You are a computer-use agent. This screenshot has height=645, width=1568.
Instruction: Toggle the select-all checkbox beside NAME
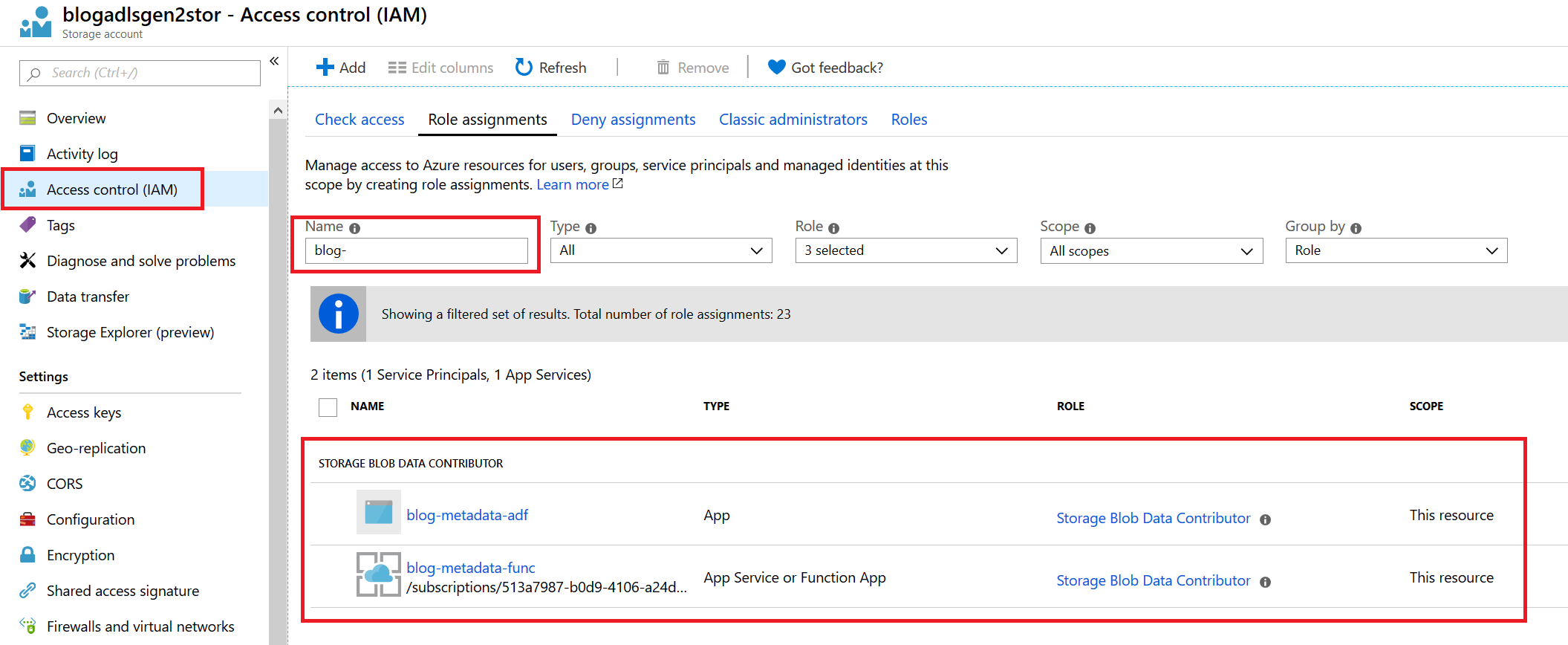[x=328, y=406]
